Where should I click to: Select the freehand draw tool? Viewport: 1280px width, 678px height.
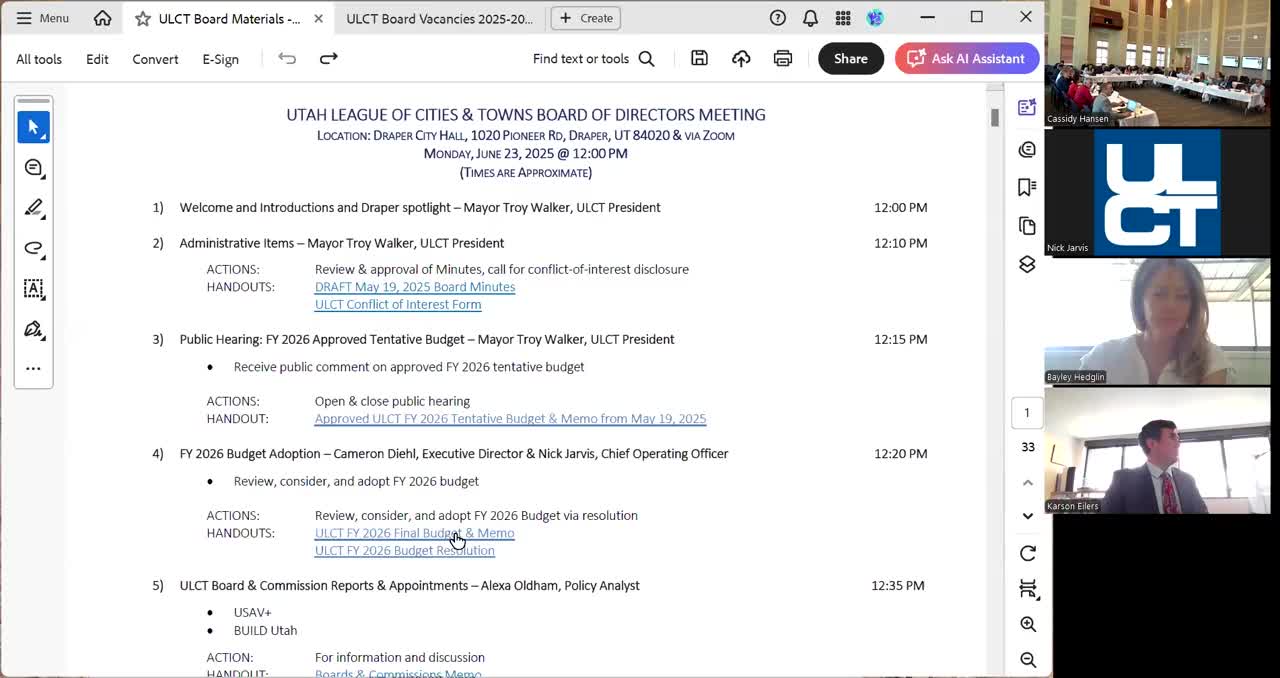pos(33,248)
